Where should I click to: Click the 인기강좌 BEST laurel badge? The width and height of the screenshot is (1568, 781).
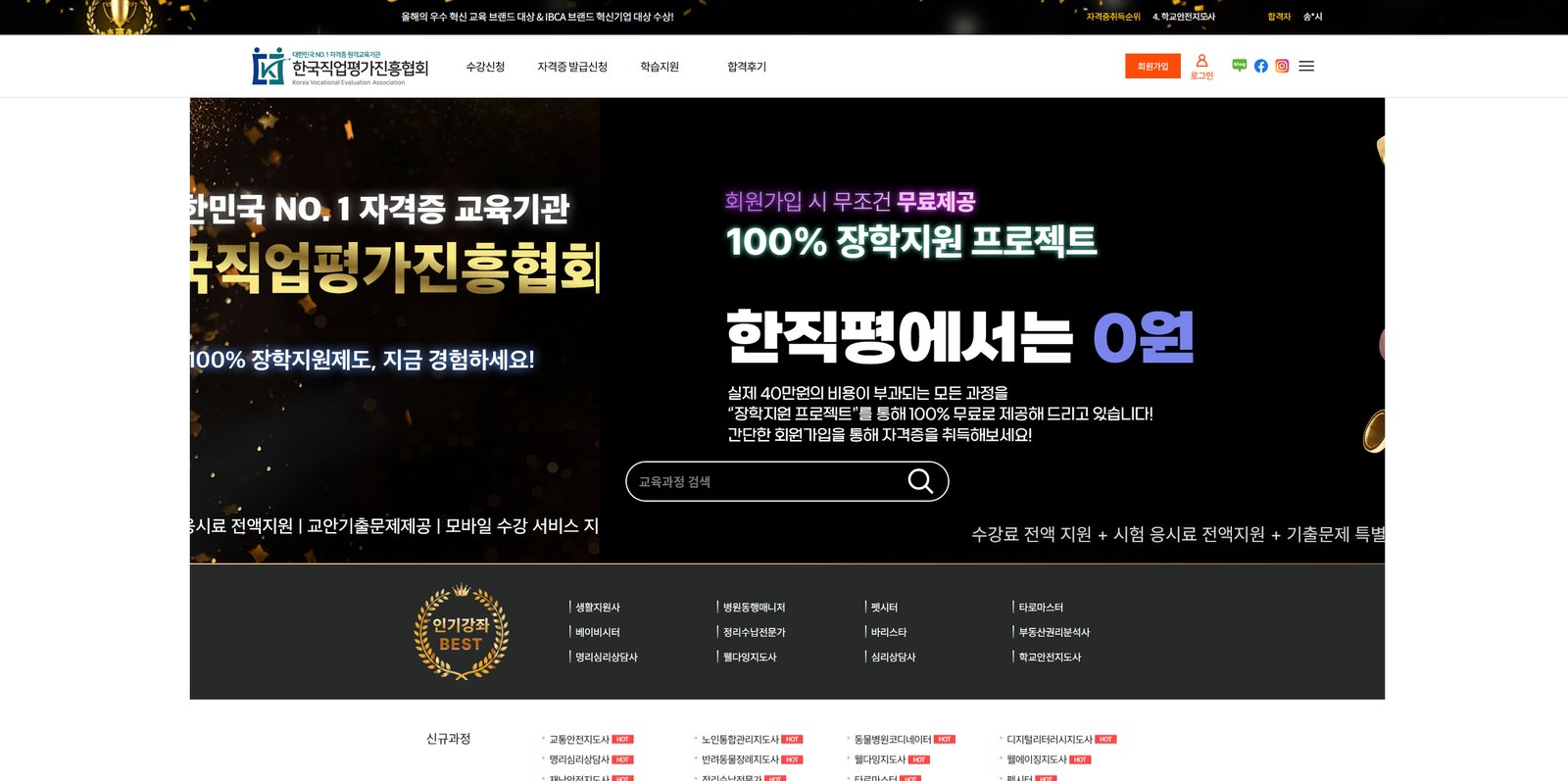click(x=461, y=632)
